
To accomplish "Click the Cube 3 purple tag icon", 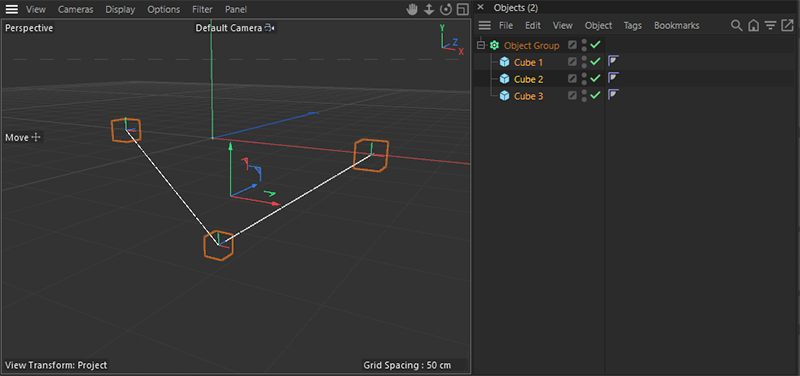I will click(613, 95).
